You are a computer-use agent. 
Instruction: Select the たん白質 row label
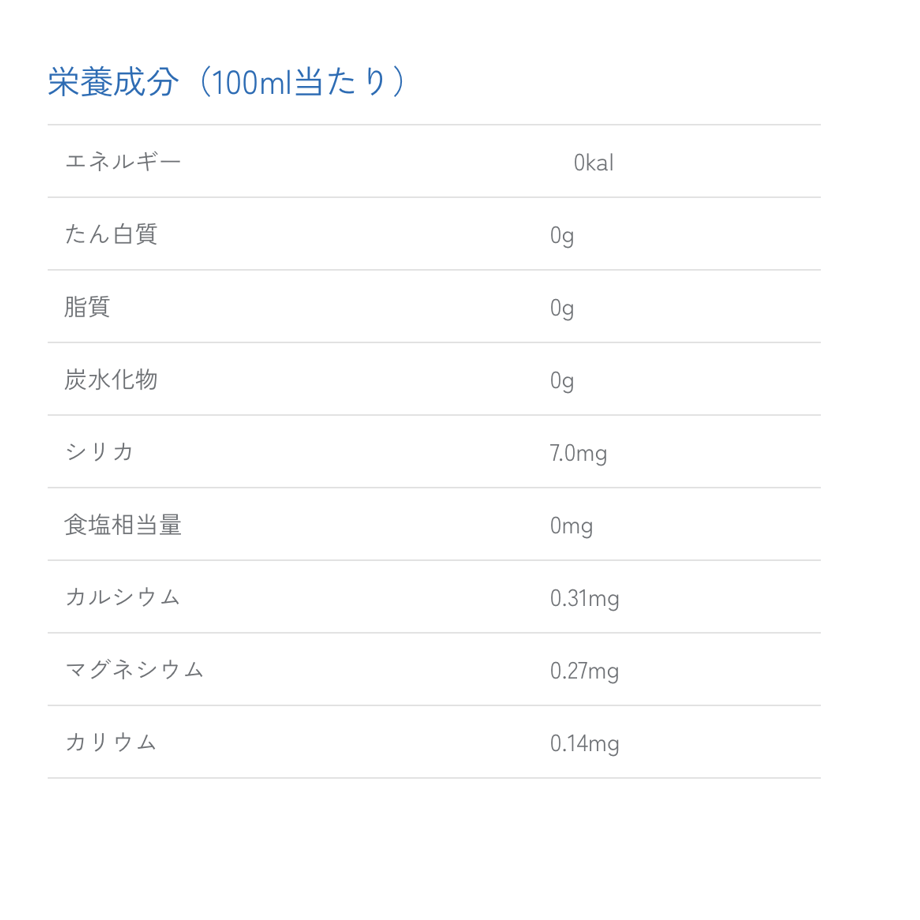tap(111, 234)
